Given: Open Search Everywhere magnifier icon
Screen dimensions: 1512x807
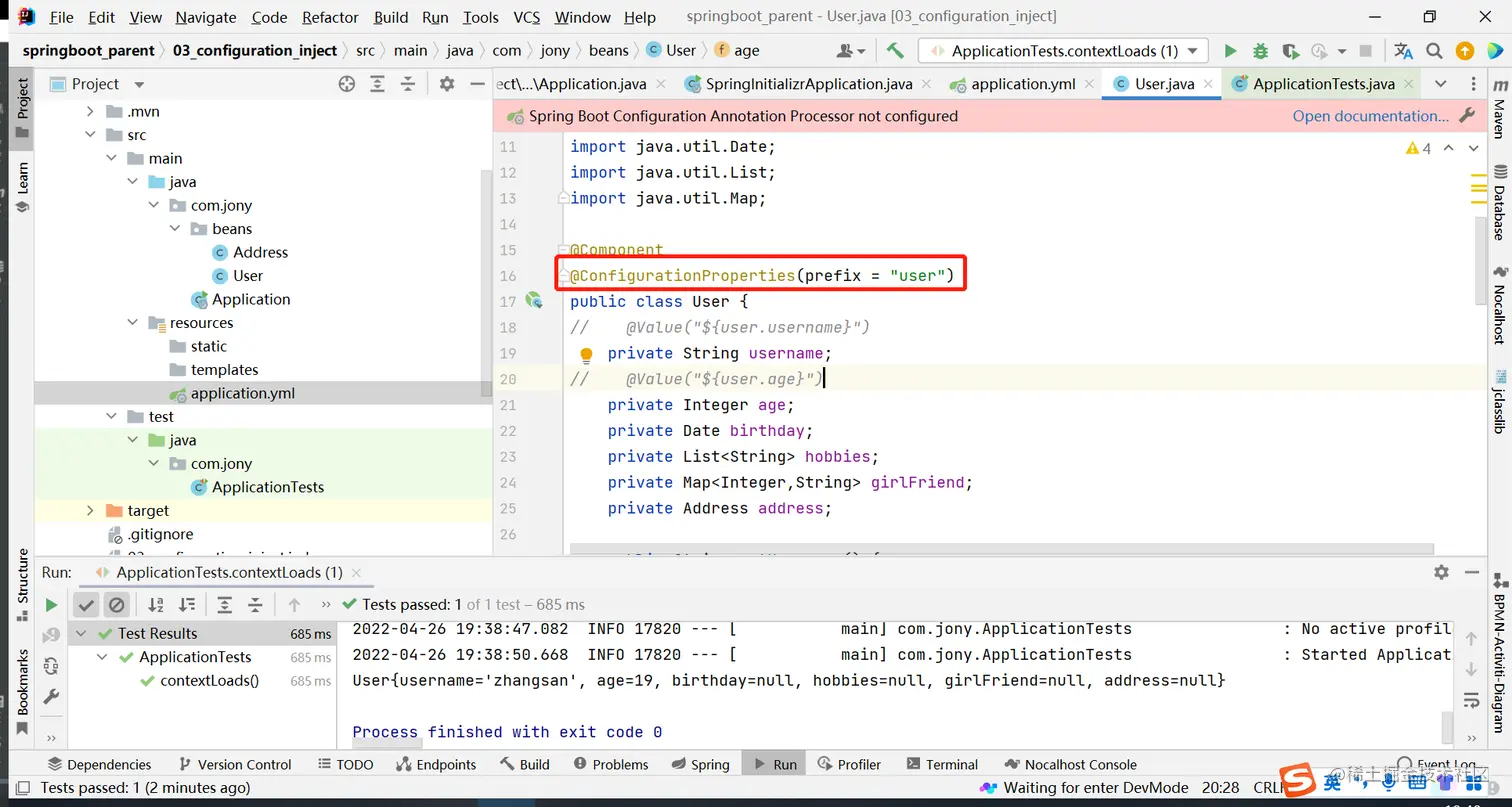Looking at the screenshot, I should point(1434,51).
